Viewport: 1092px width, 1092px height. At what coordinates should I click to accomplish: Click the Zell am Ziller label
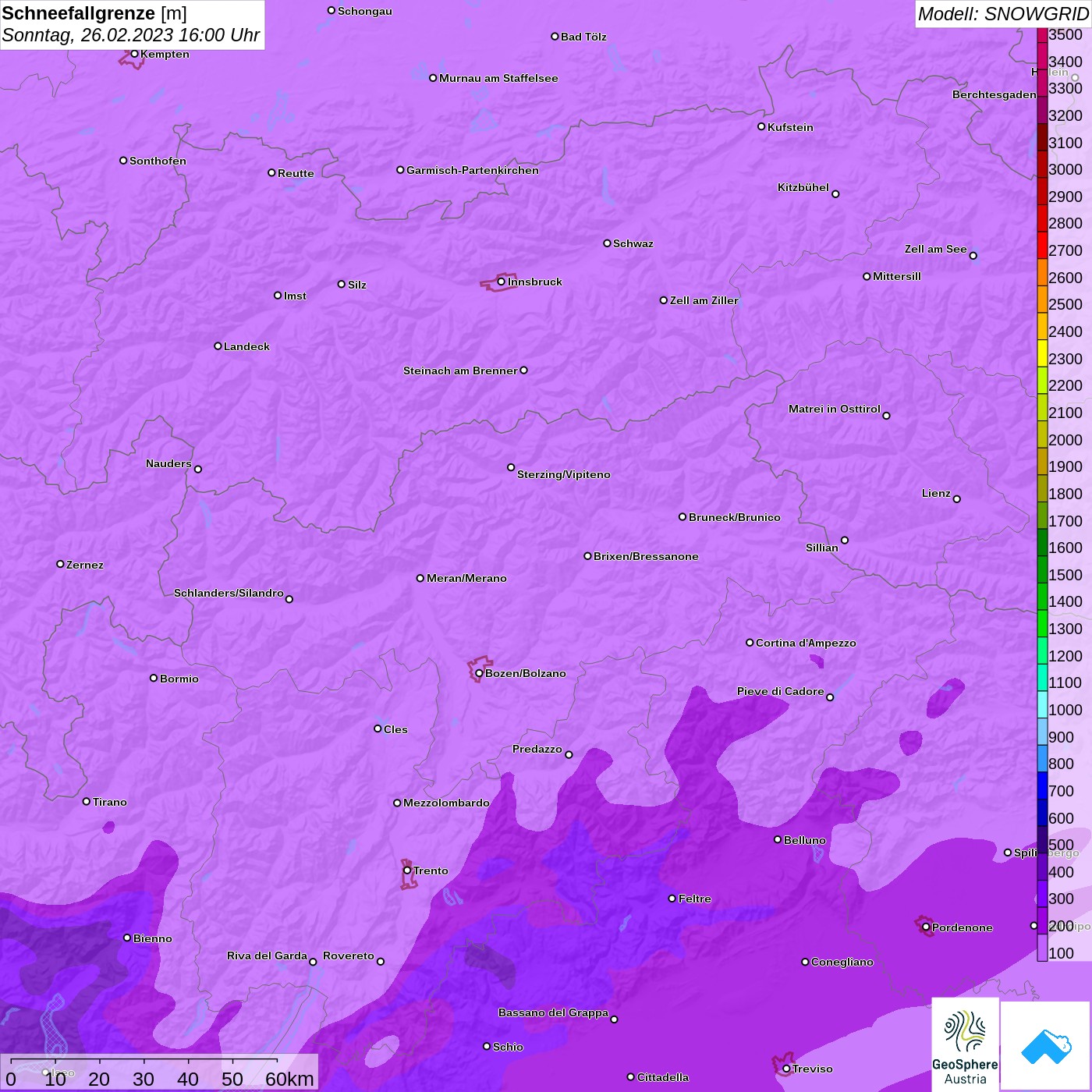pos(704,300)
